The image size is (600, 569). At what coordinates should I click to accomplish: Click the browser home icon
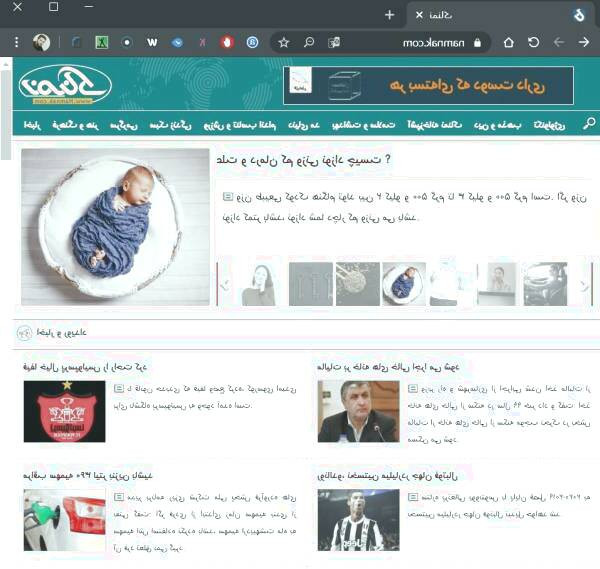(x=508, y=42)
